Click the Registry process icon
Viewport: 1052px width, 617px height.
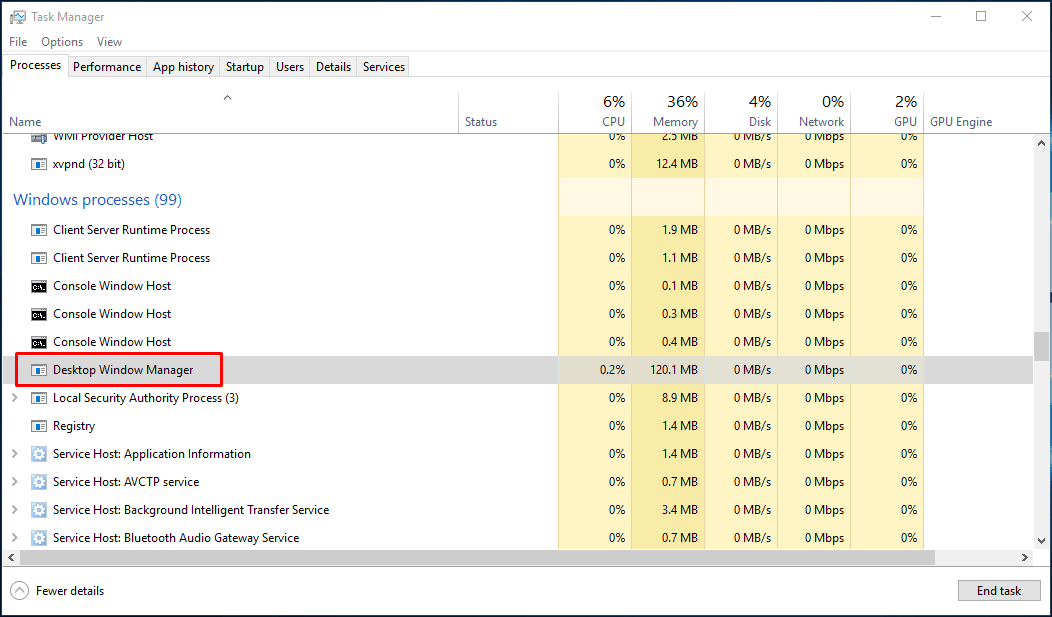tap(39, 426)
